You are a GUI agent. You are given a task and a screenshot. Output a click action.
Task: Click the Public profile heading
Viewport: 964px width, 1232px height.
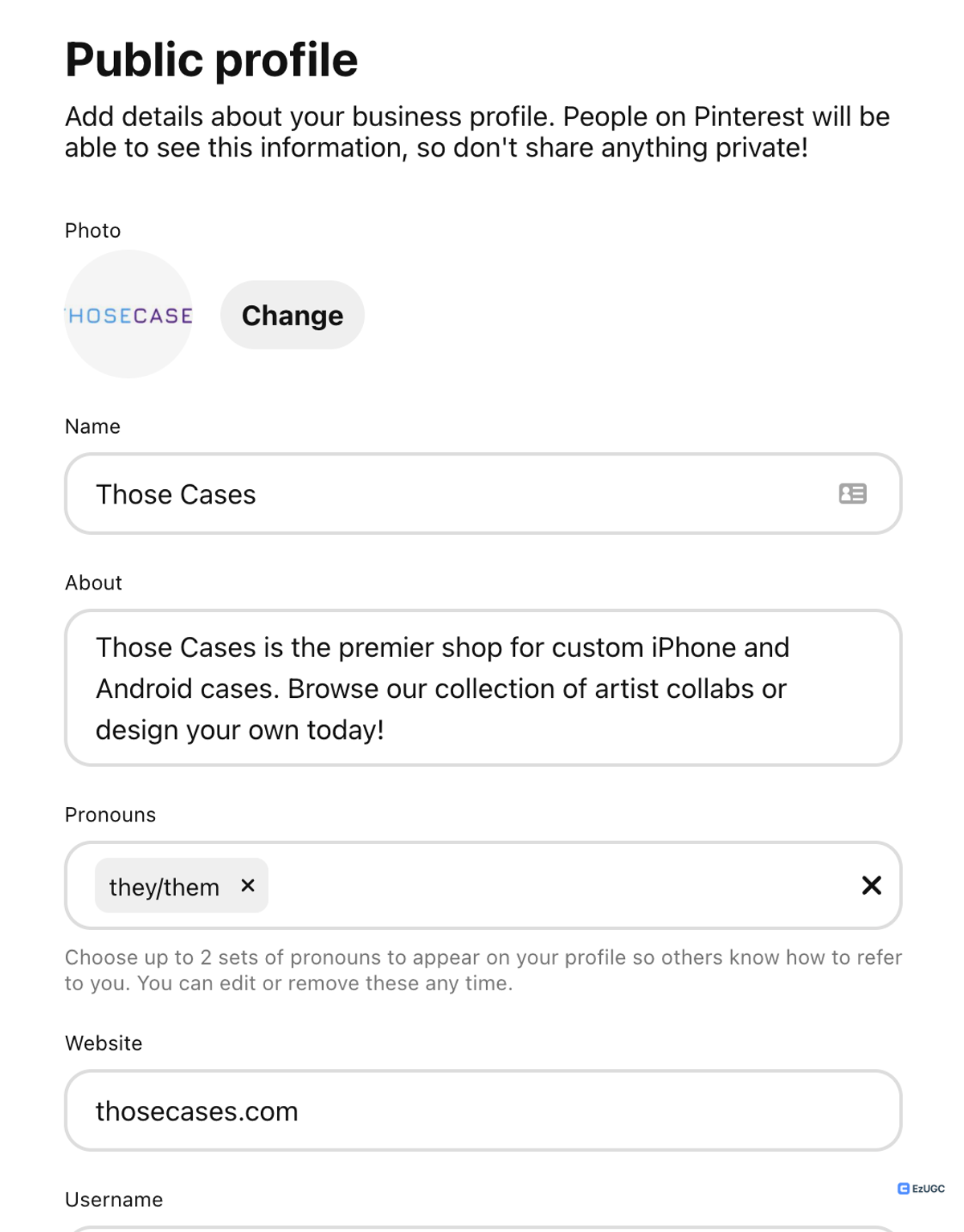coord(210,58)
